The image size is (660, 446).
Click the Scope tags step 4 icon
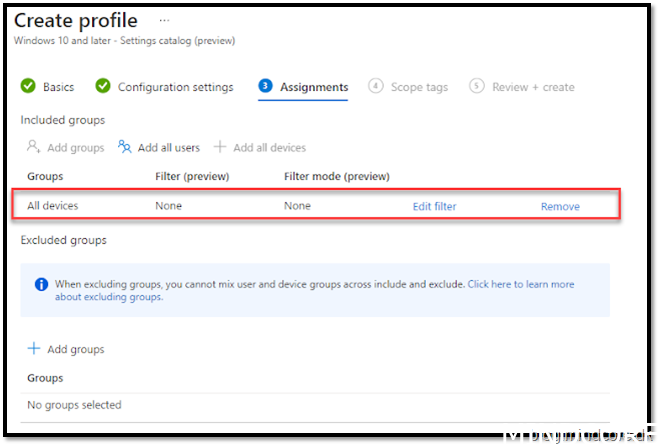point(376,87)
